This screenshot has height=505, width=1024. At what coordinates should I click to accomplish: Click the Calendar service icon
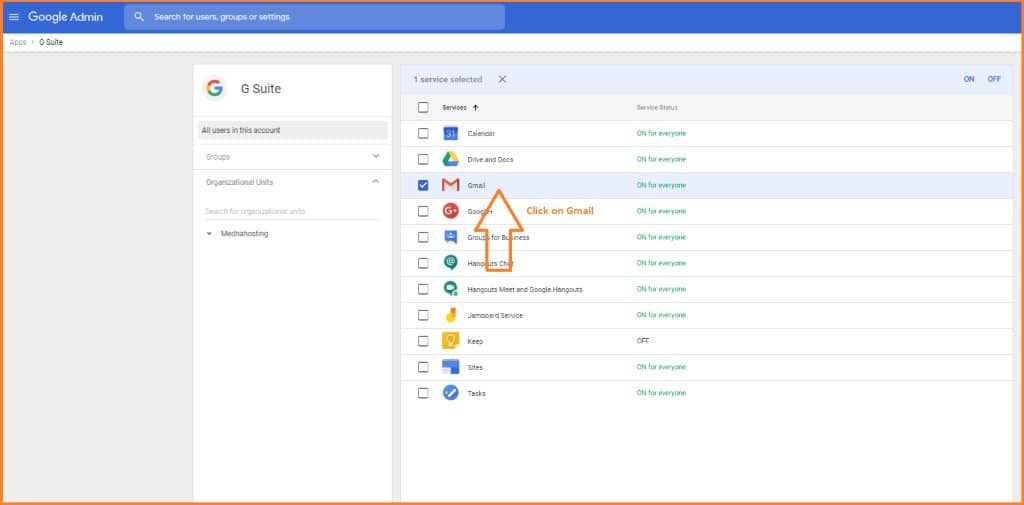(450, 133)
